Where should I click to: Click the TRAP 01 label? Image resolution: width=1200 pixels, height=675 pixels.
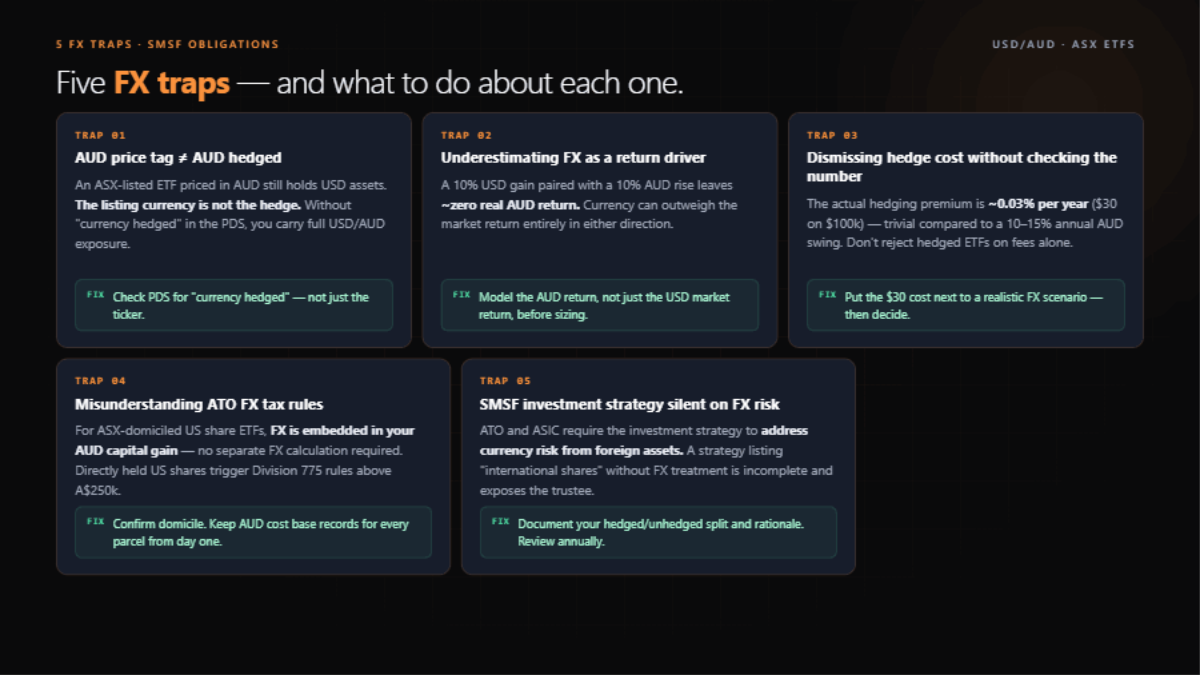101,135
